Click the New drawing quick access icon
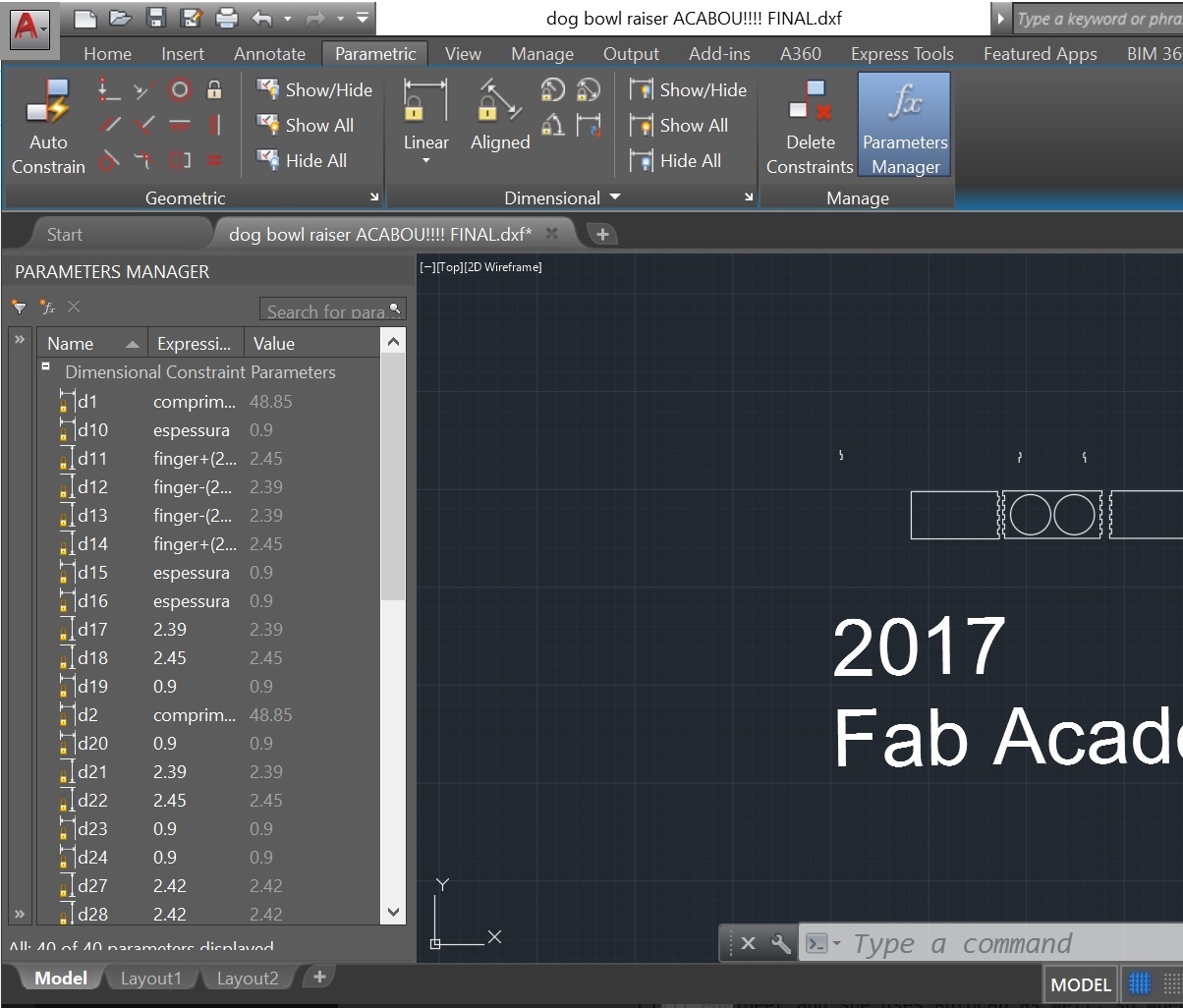The width and height of the screenshot is (1183, 1008). 85,18
